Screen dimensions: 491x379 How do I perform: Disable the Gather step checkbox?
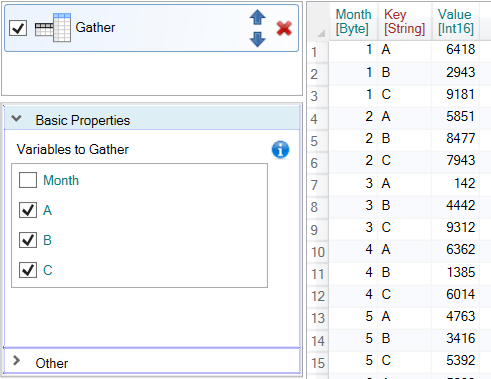coord(18,28)
